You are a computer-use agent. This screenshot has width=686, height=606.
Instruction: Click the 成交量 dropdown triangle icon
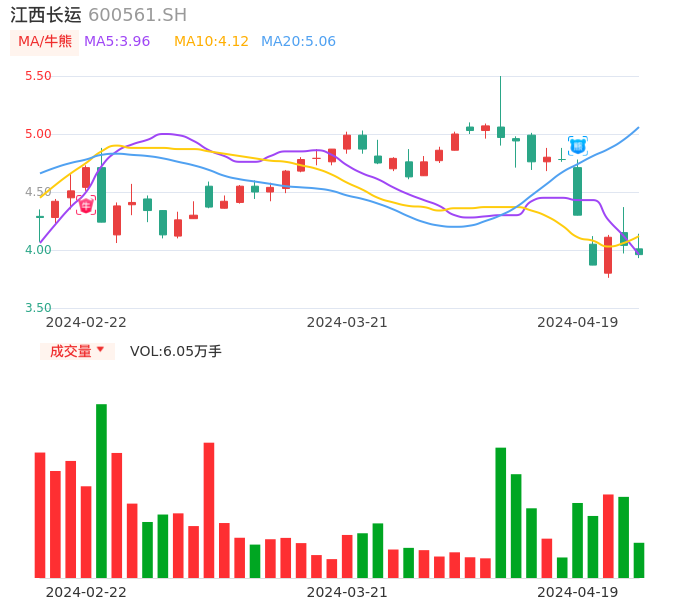(x=100, y=351)
